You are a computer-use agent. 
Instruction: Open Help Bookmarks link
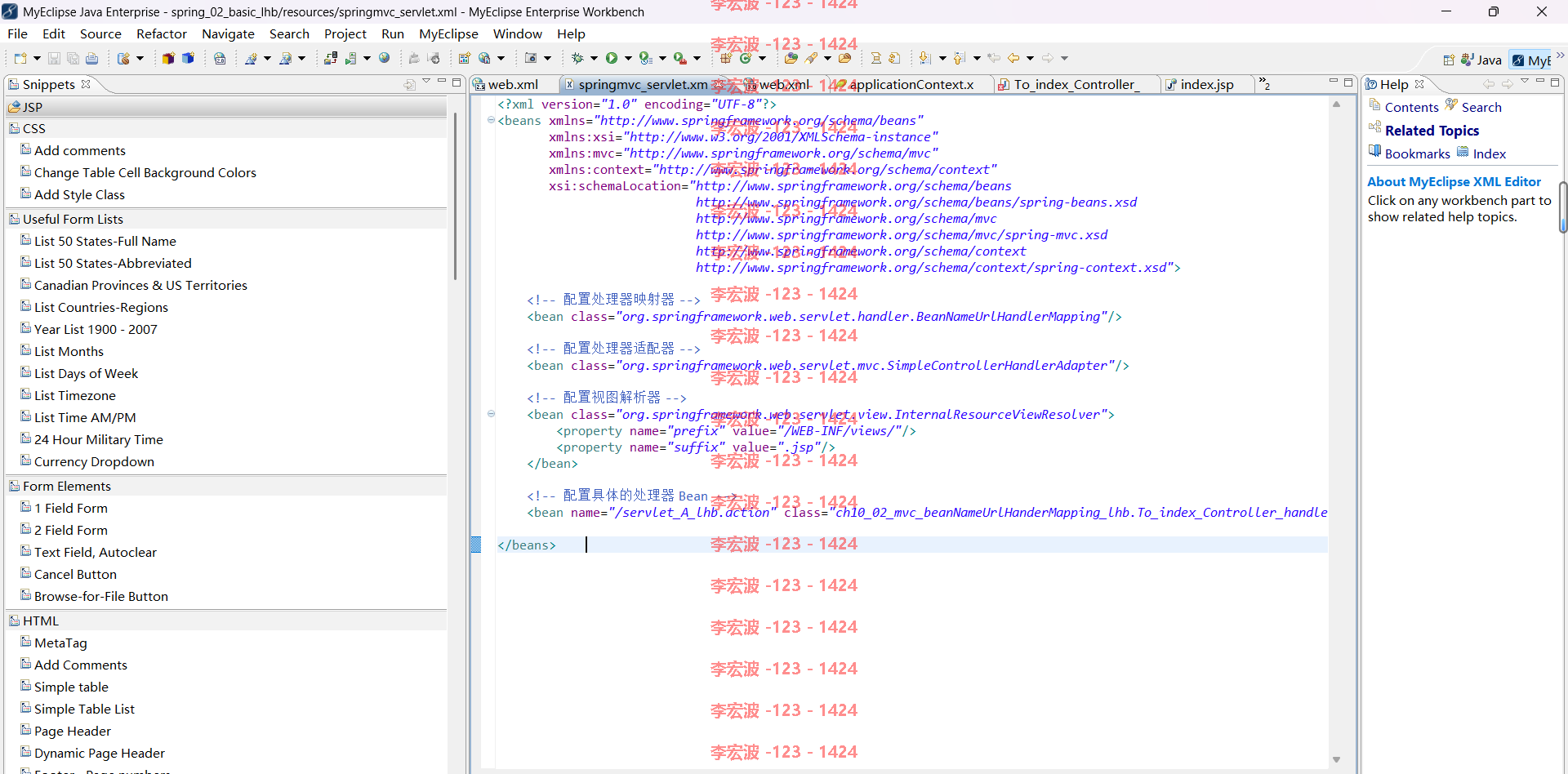point(1417,153)
